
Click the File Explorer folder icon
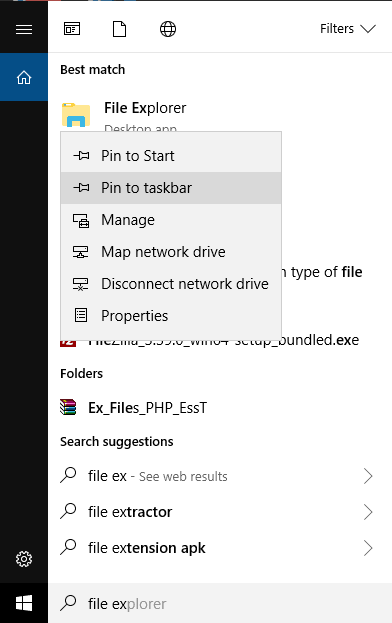76,115
